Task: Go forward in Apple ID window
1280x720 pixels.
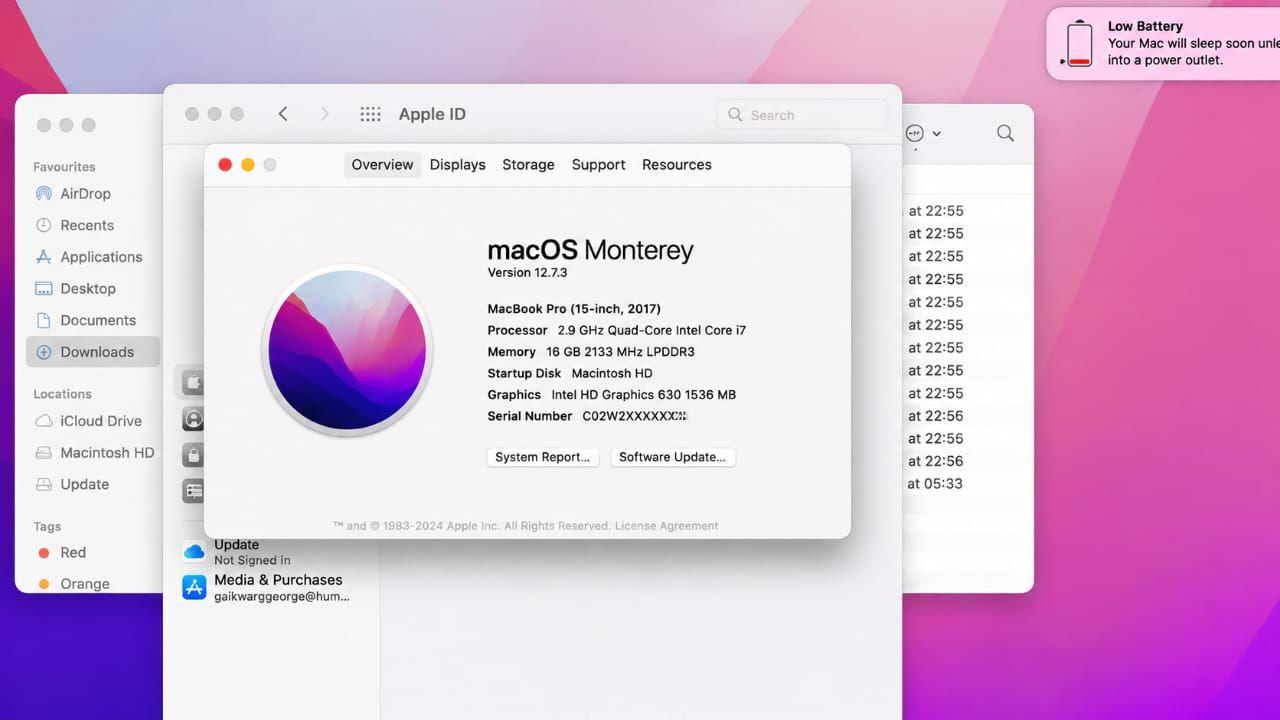Action: pos(324,114)
